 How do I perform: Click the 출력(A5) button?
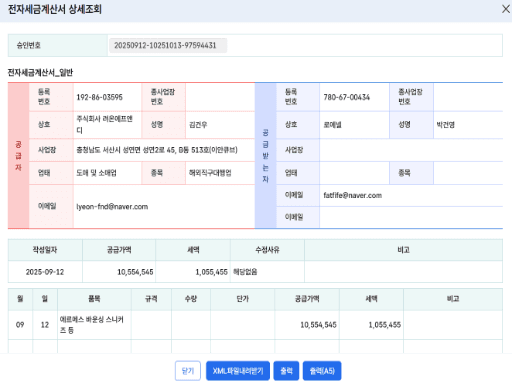point(322,371)
